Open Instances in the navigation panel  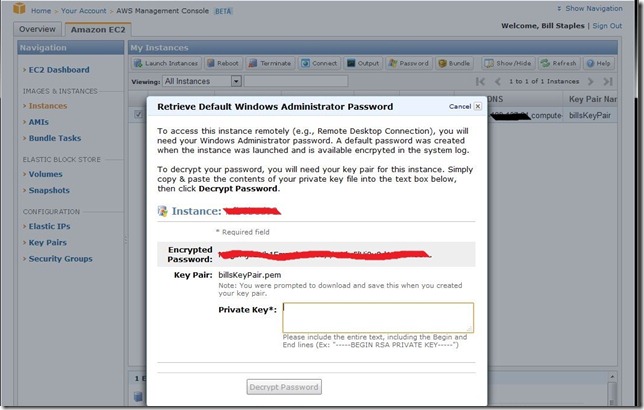click(48, 106)
